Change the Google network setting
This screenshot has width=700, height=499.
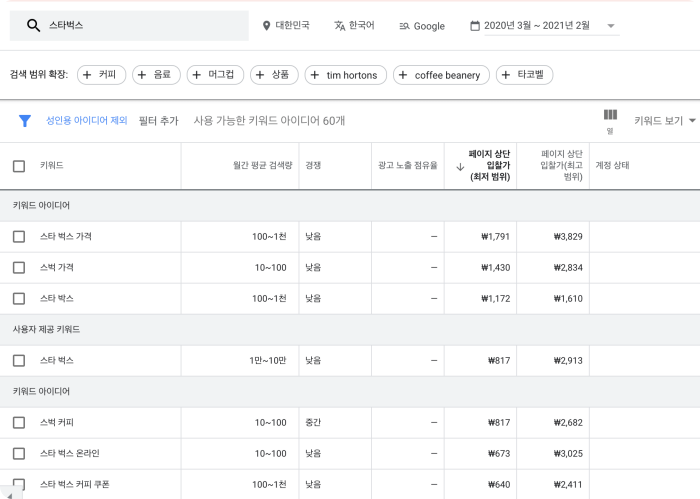(x=429, y=26)
